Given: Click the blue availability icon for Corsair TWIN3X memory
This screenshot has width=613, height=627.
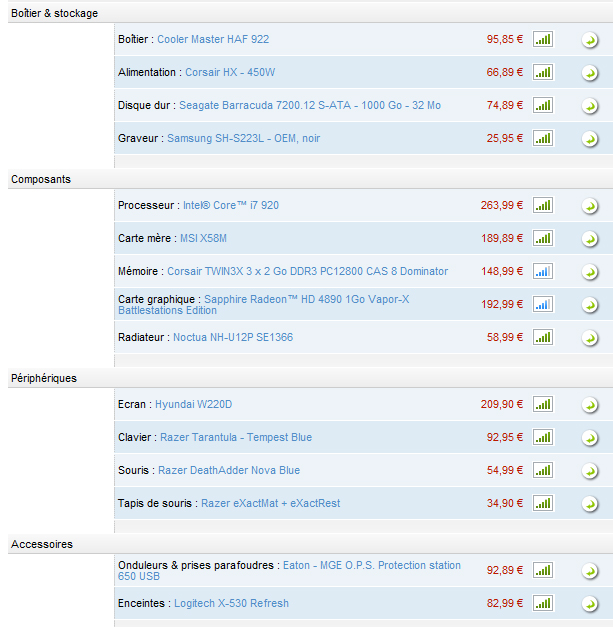Looking at the screenshot, I should click(543, 271).
